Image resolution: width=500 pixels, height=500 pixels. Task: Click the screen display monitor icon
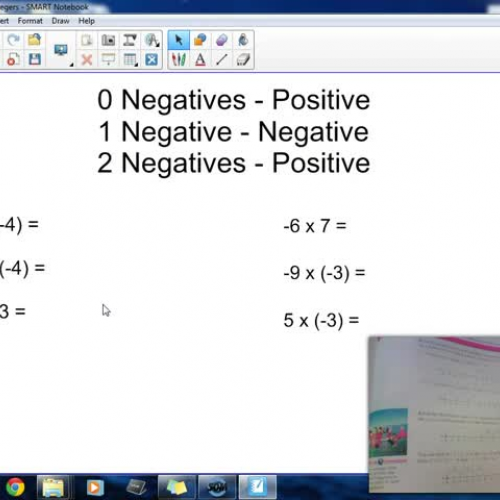[x=61, y=50]
